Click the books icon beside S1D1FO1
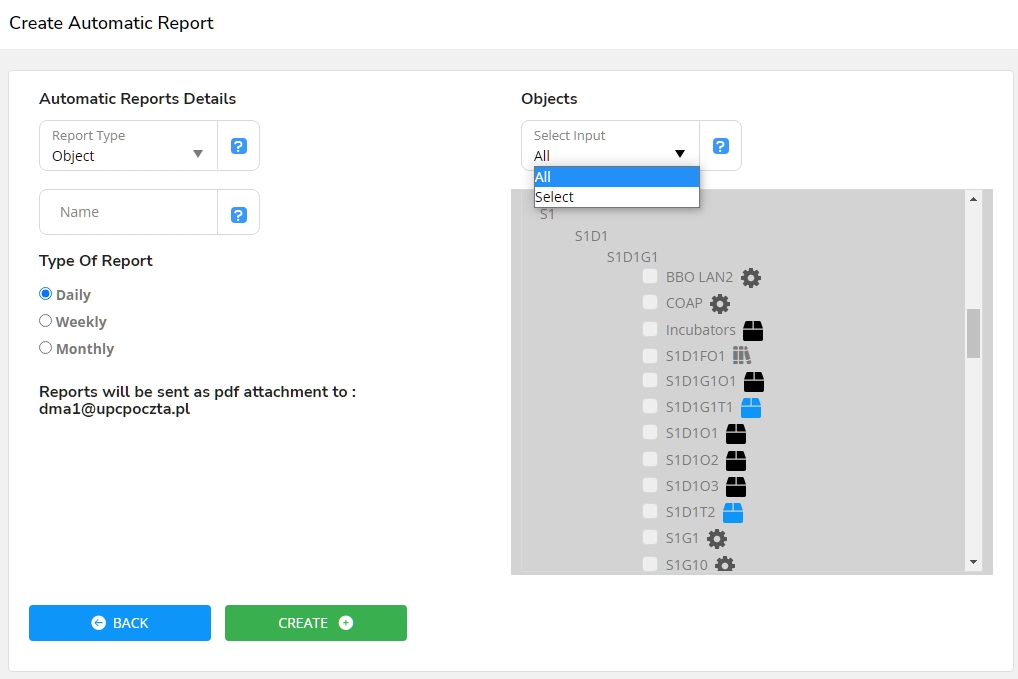Viewport: 1018px width, 679px height. pos(741,356)
